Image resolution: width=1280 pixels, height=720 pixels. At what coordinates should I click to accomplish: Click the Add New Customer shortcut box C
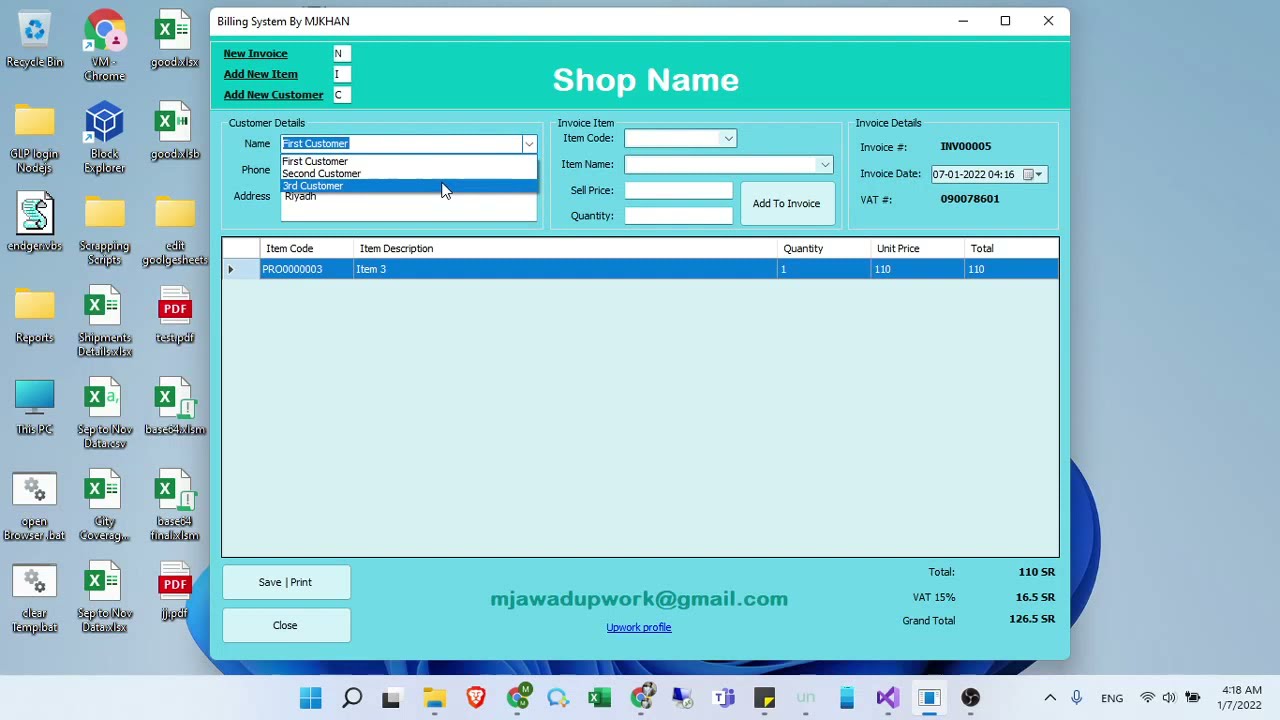tap(342, 95)
